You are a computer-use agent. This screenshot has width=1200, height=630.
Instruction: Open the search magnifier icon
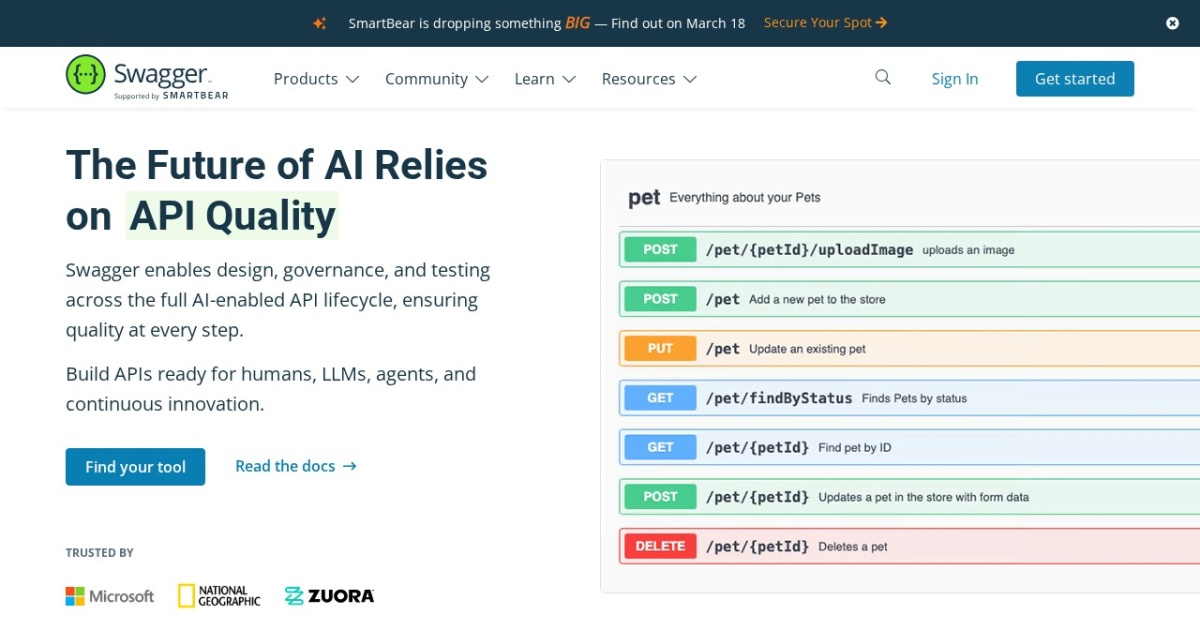tap(883, 78)
